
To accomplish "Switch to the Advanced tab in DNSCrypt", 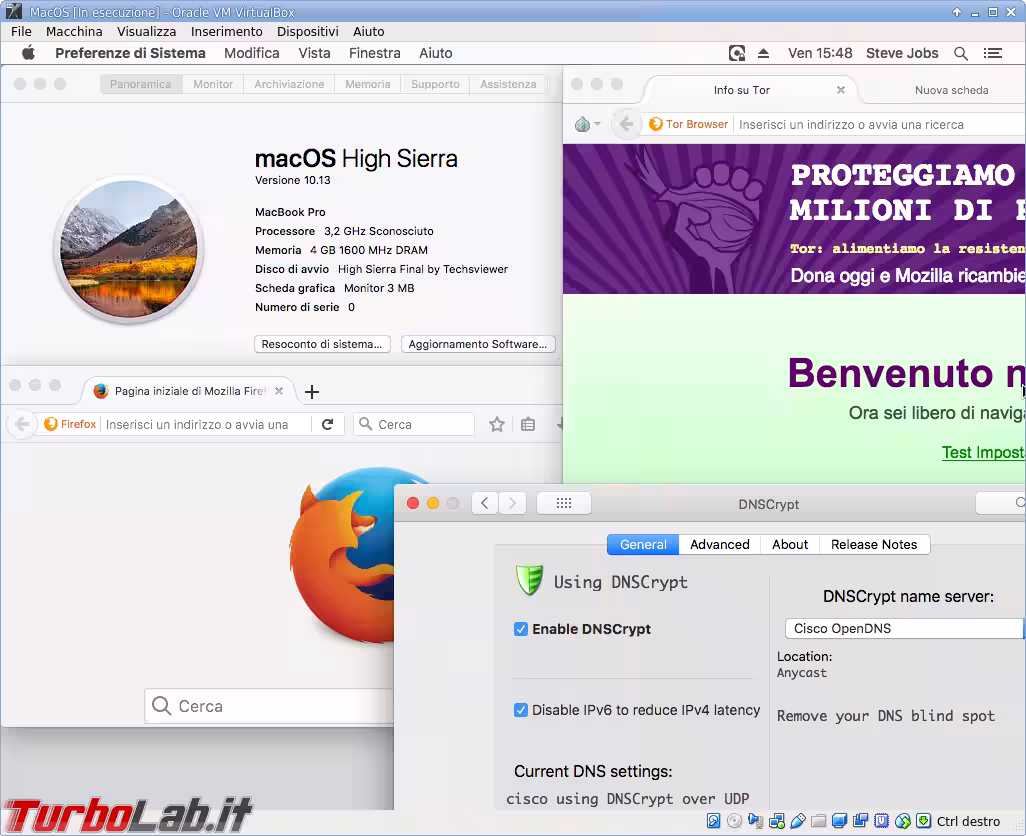I will point(719,545).
